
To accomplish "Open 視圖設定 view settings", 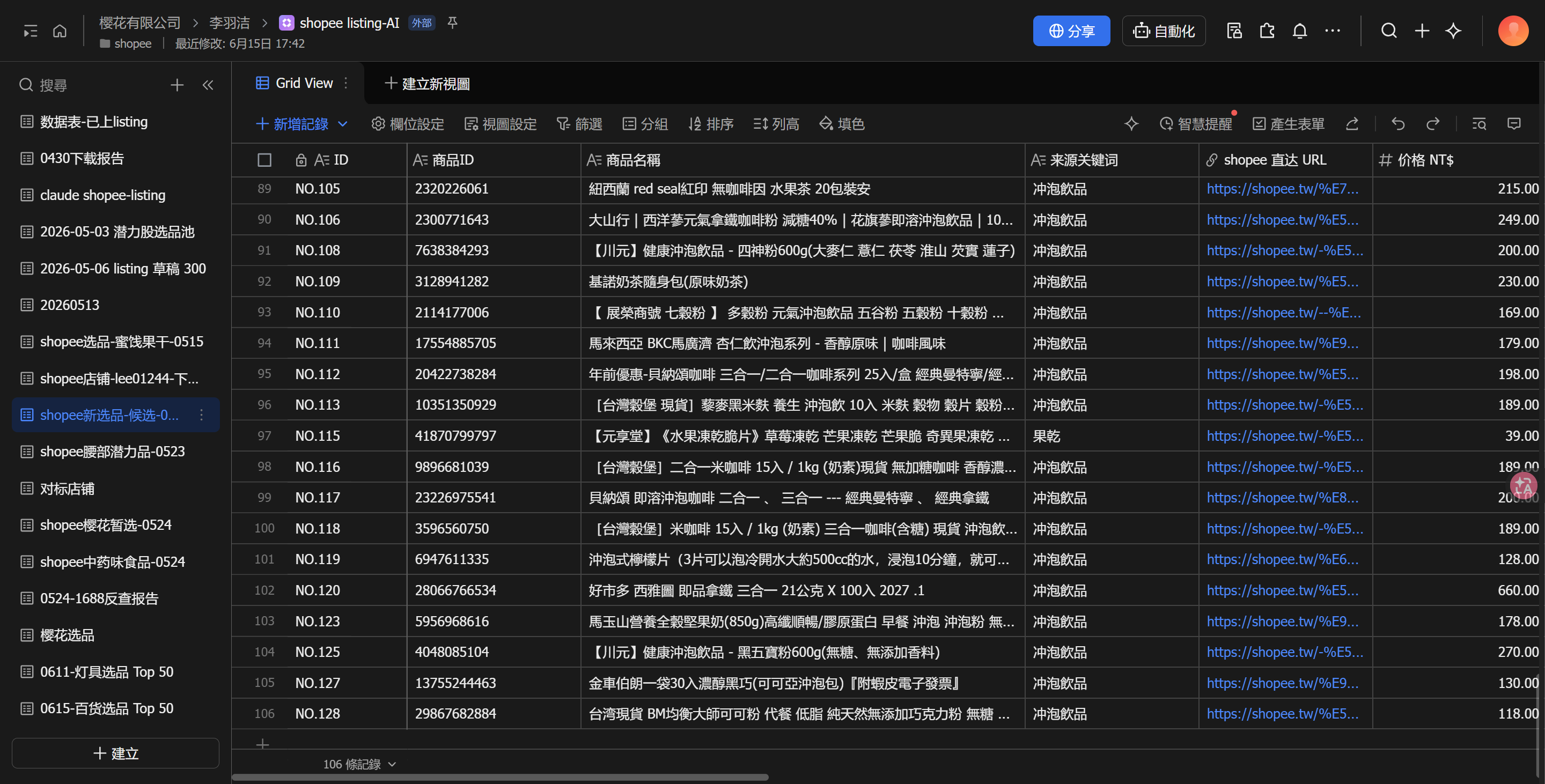I will coord(501,124).
